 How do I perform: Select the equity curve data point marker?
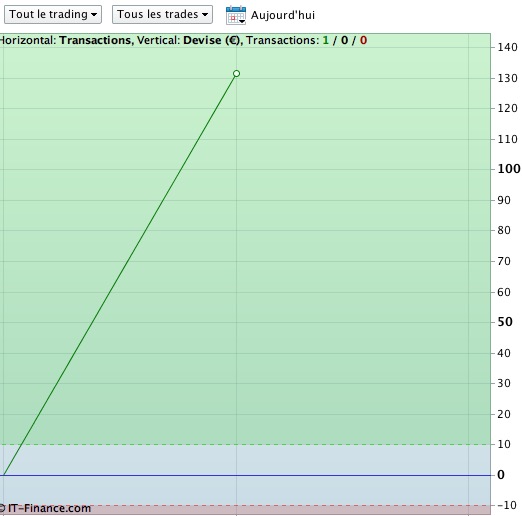[236, 73]
